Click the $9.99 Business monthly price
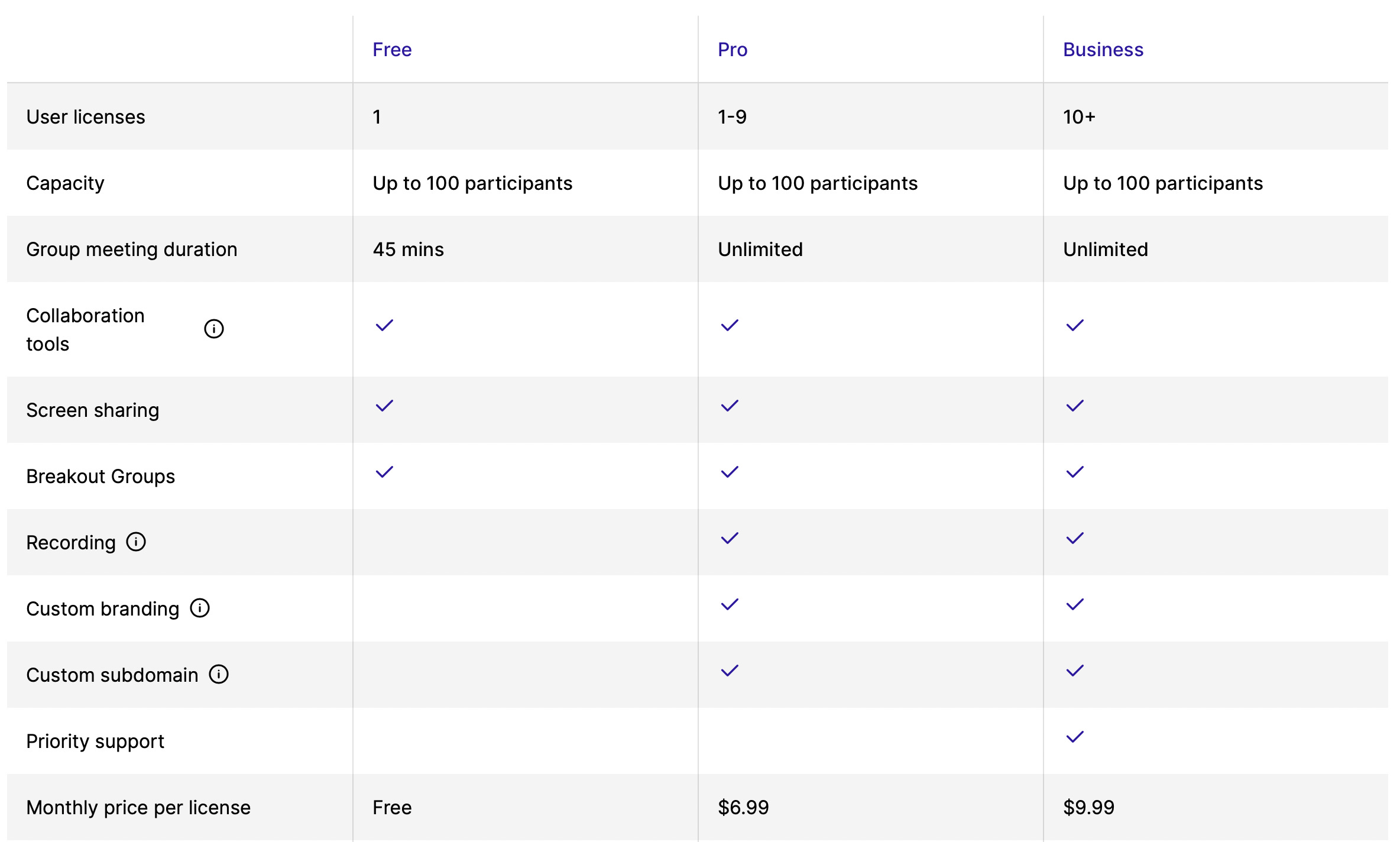The width and height of the screenshot is (1400, 842). pyautogui.click(x=1088, y=808)
